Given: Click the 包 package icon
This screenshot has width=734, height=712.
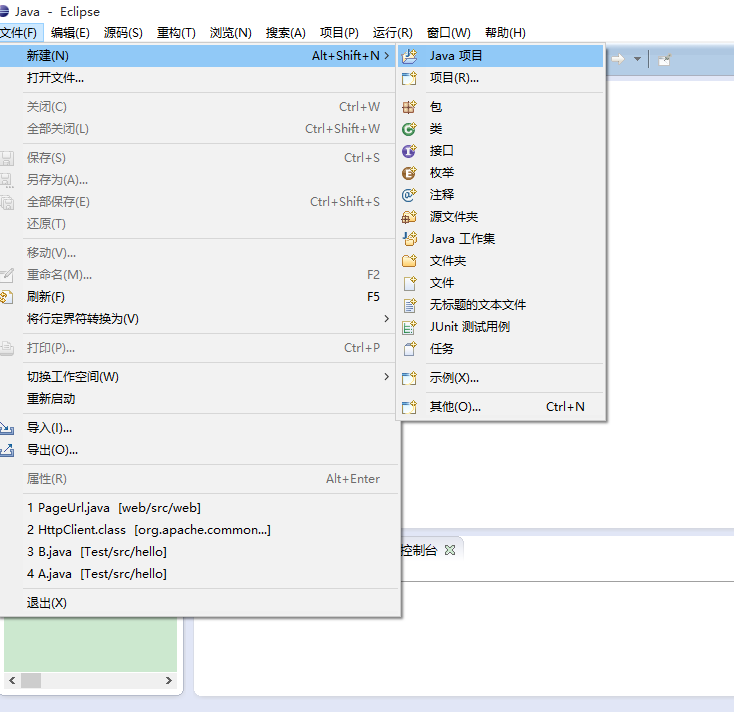Looking at the screenshot, I should coord(409,107).
